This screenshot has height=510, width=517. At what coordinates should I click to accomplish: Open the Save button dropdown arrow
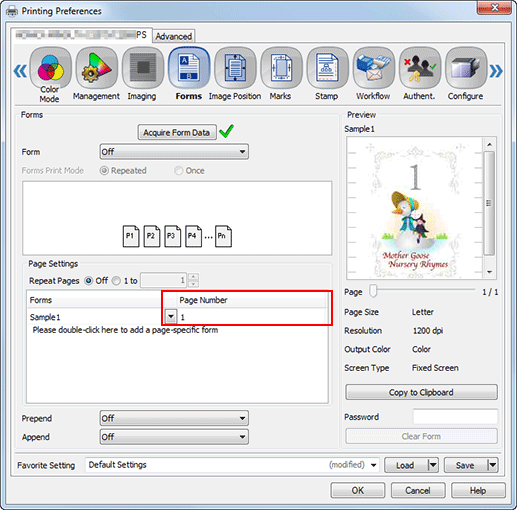(493, 465)
